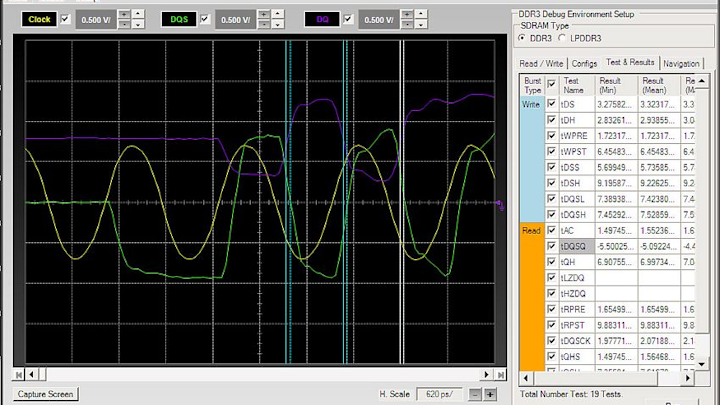Select the DQS channel label
This screenshot has height=405, width=720.
[x=179, y=19]
